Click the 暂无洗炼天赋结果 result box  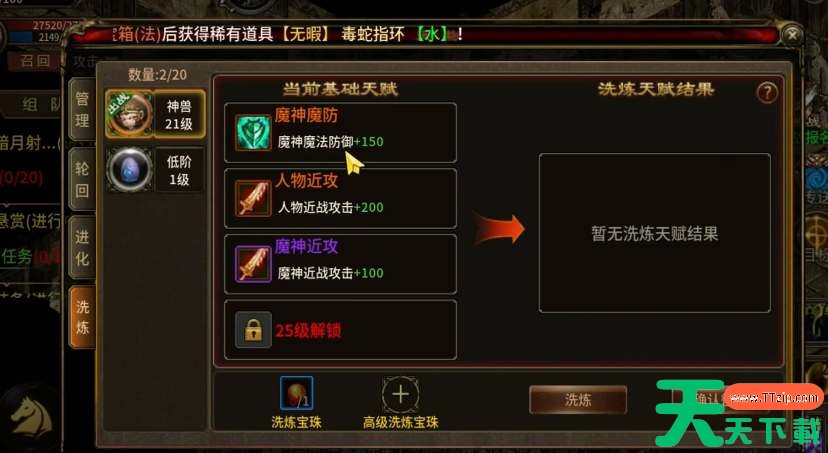coord(654,233)
